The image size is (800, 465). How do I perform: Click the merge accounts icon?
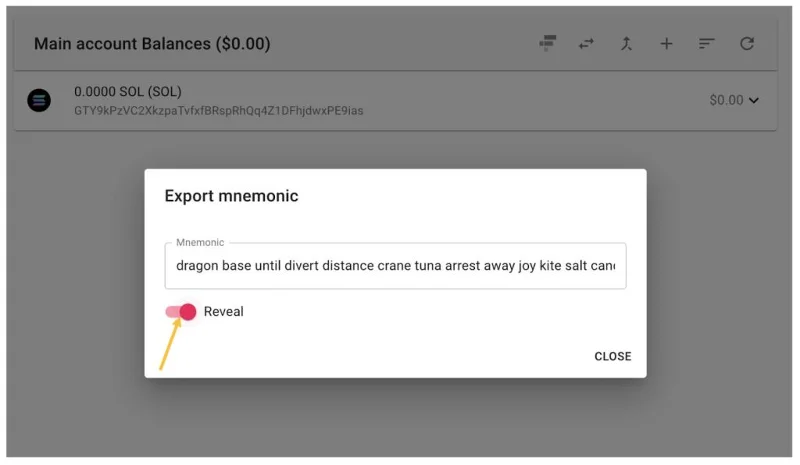click(x=626, y=43)
